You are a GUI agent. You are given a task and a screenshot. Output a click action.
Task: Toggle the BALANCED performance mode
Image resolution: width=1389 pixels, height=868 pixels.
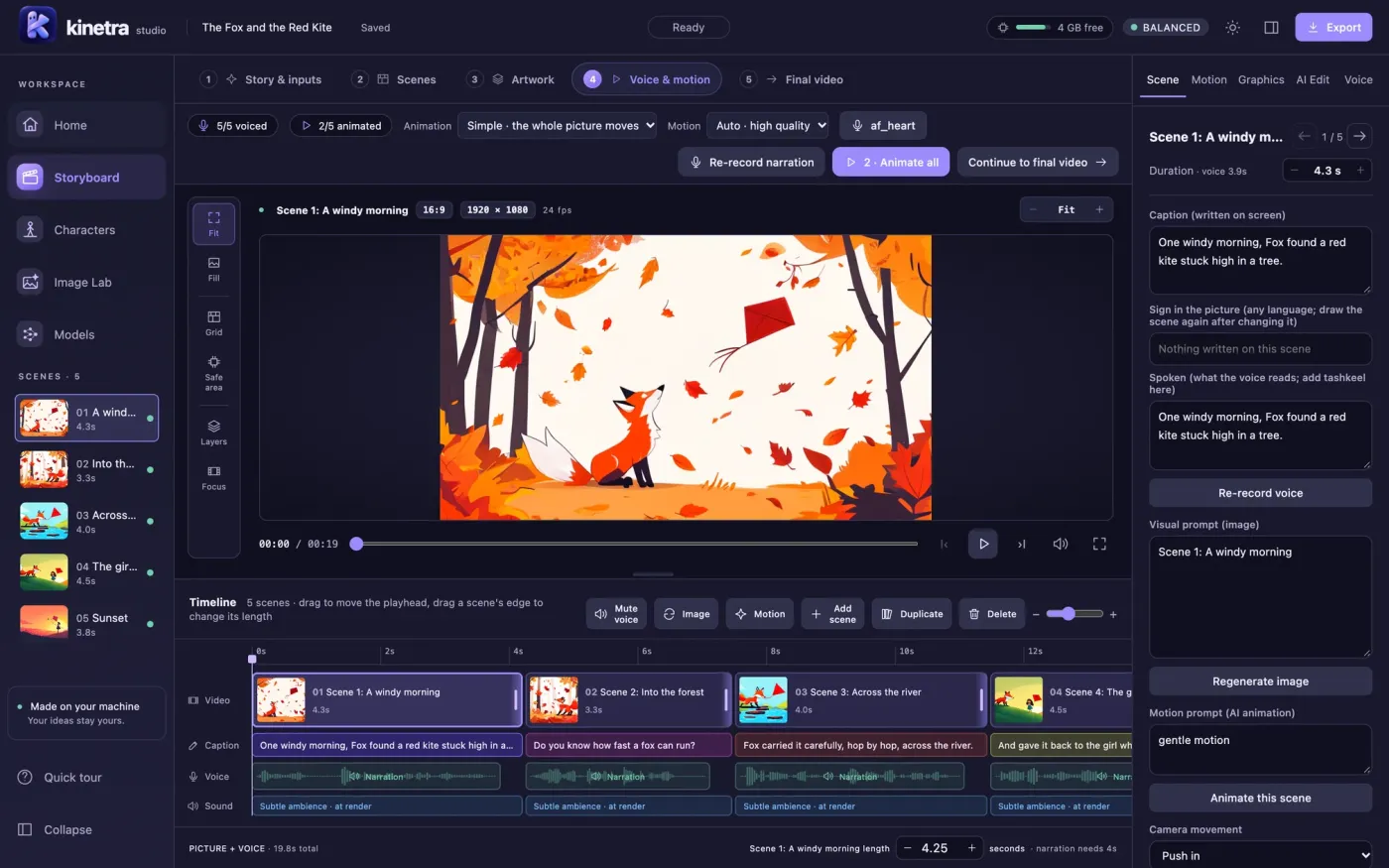click(1165, 28)
